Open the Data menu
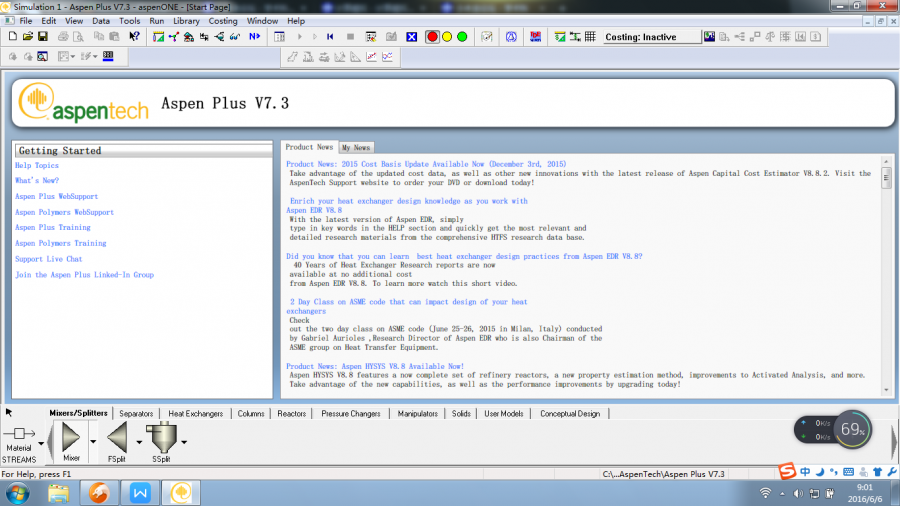Image resolution: width=900 pixels, height=506 pixels. 100,21
